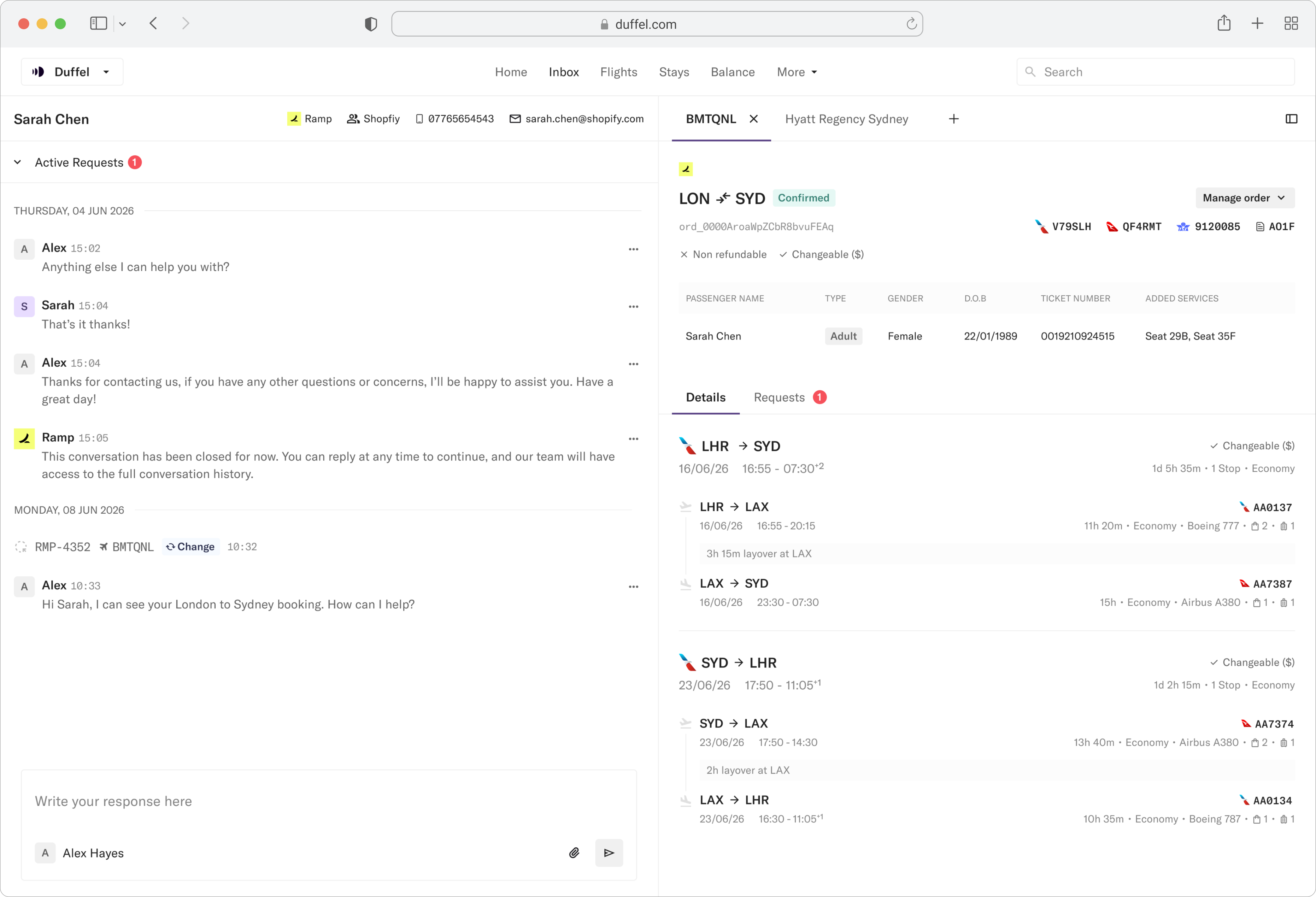Click the envelope icon before sarah.chen@shopify.com
1316x897 pixels.
tap(515, 119)
